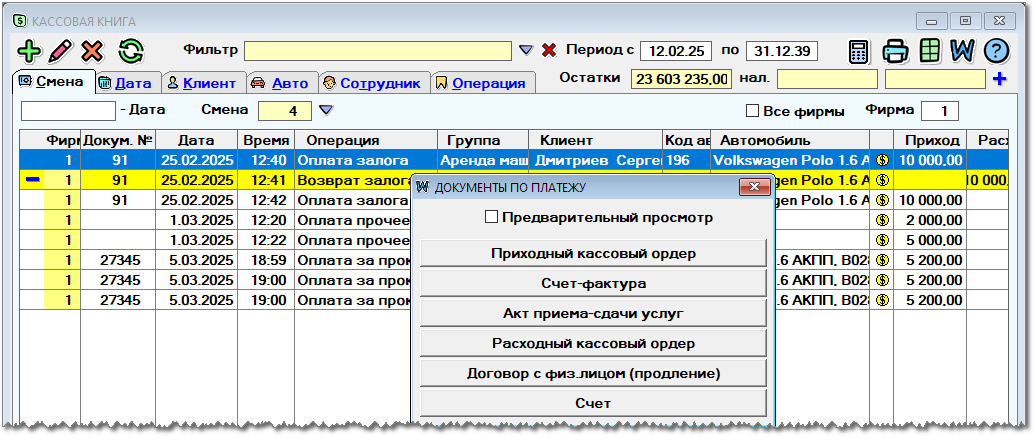Click the coin icon in the 12:41 row
The height and width of the screenshot is (436, 1034).
882,179
